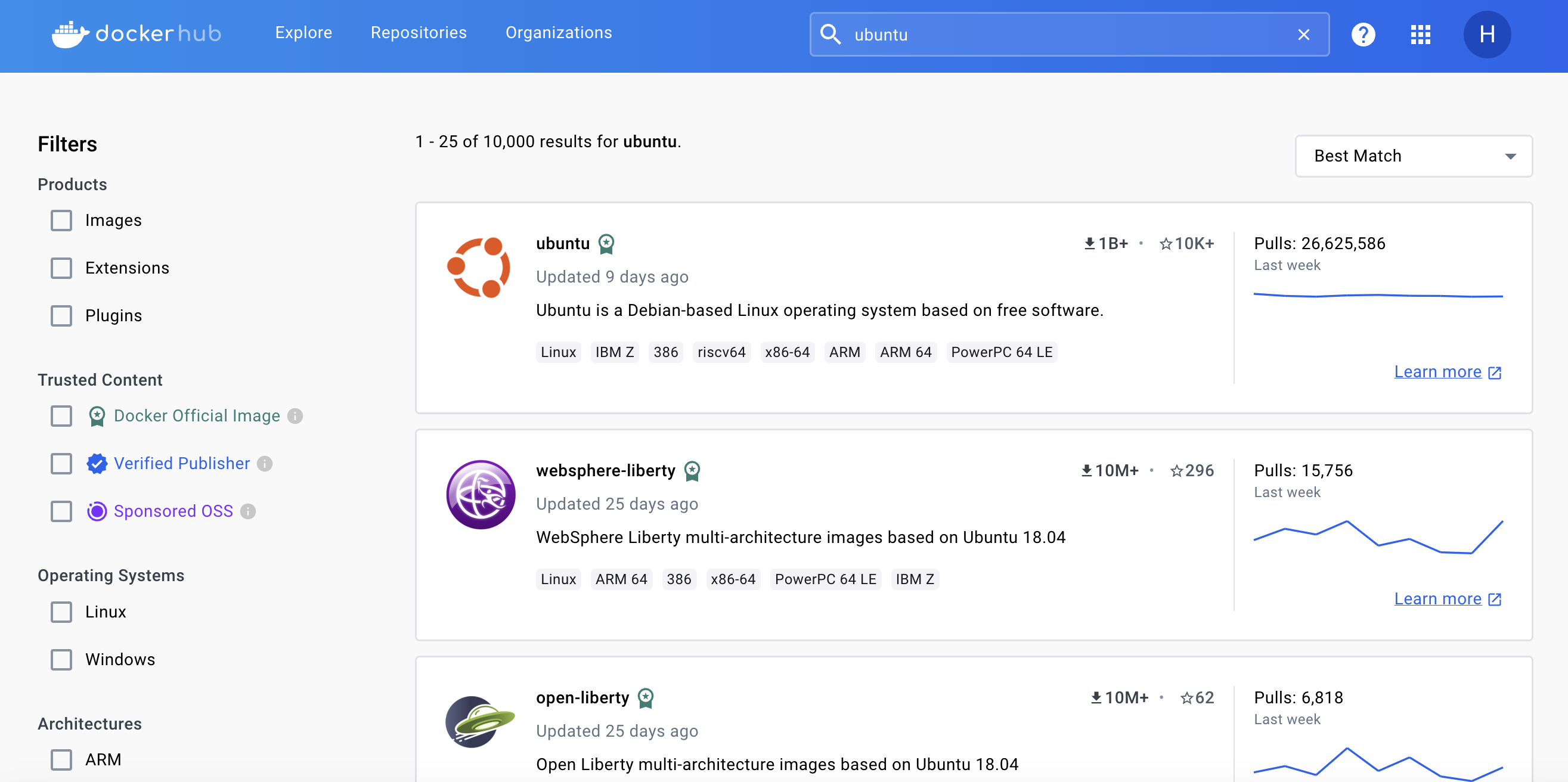The height and width of the screenshot is (782, 1568).
Task: Go to the Explore page
Action: click(x=303, y=33)
